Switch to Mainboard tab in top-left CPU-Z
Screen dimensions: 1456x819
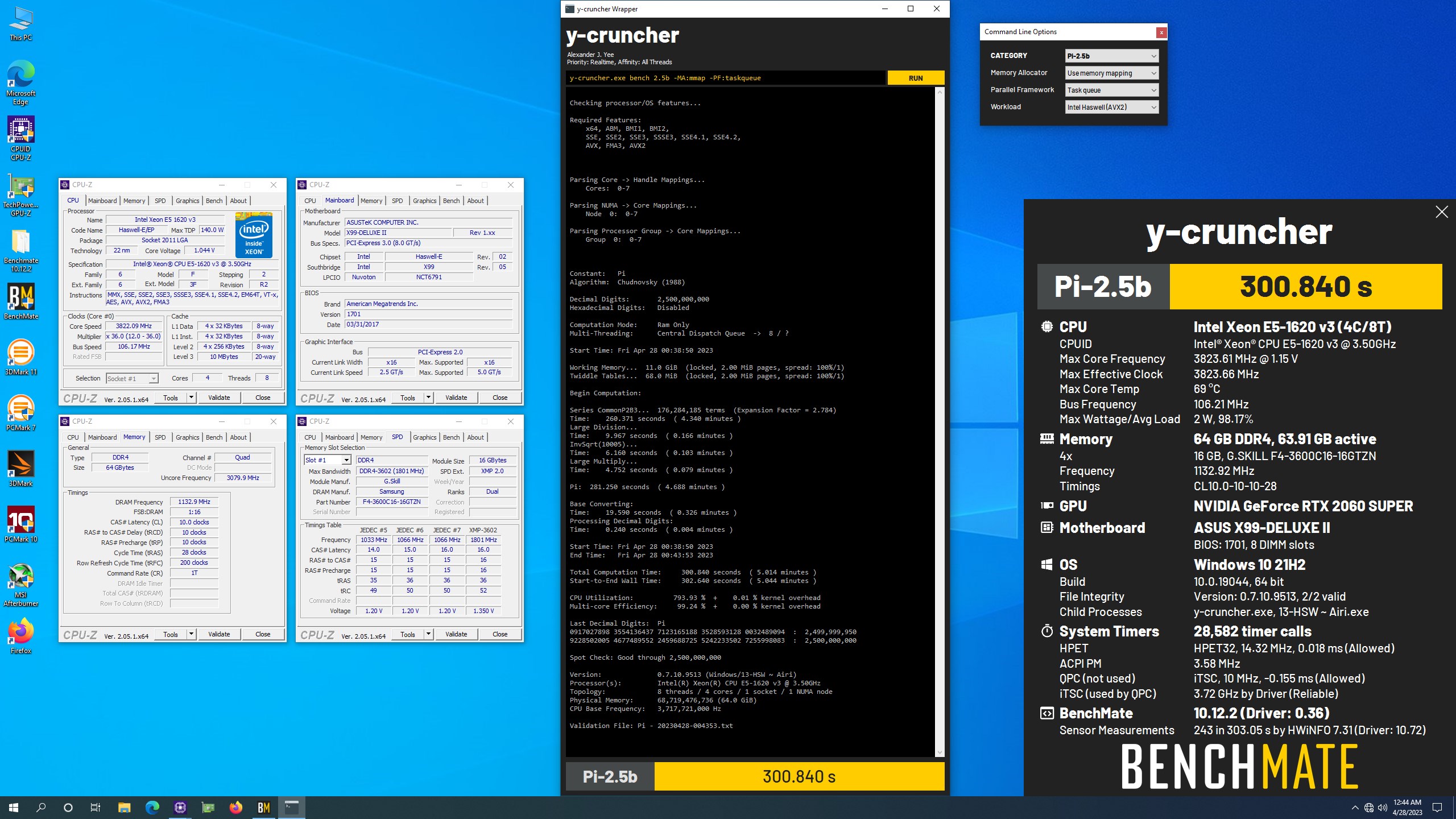pyautogui.click(x=102, y=201)
